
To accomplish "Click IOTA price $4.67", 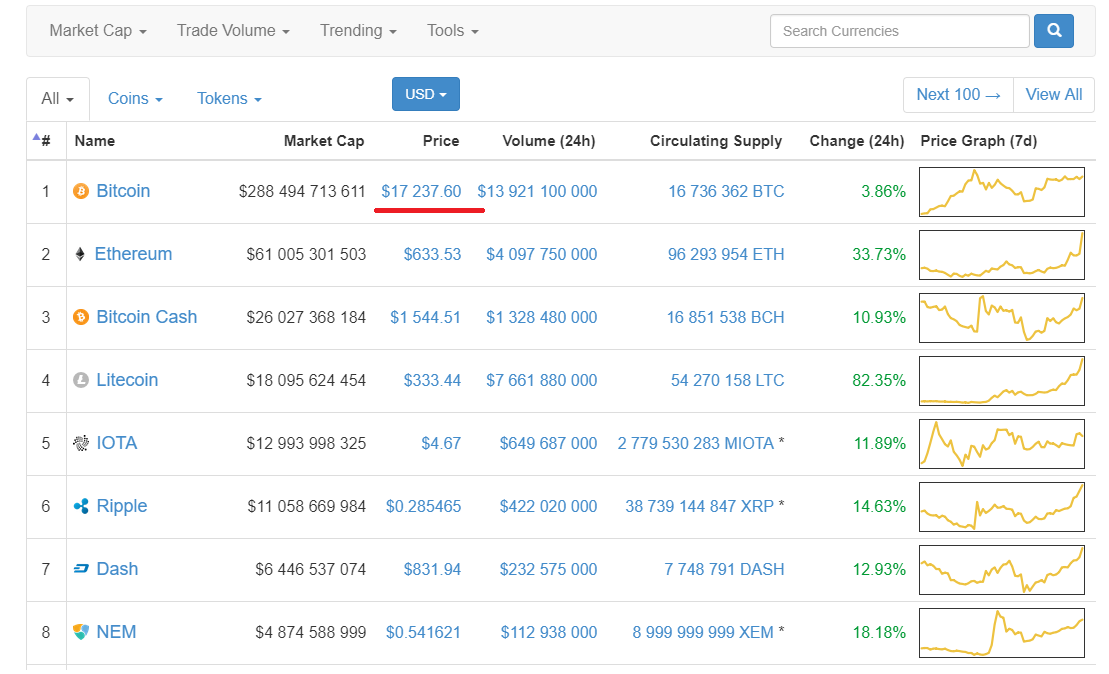I will pyautogui.click(x=441, y=443).
